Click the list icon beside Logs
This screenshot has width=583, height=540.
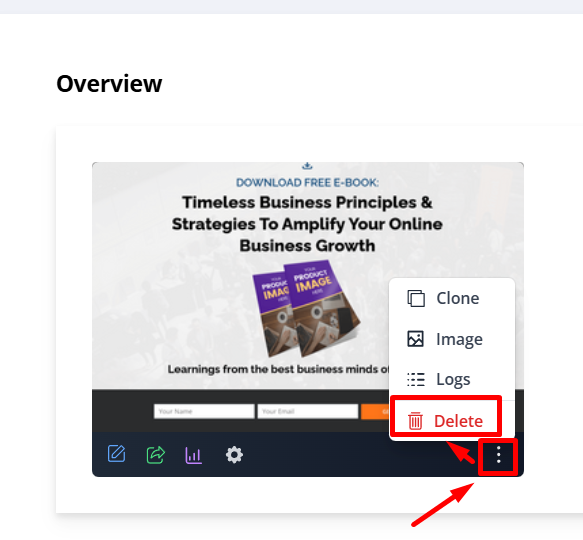416,380
